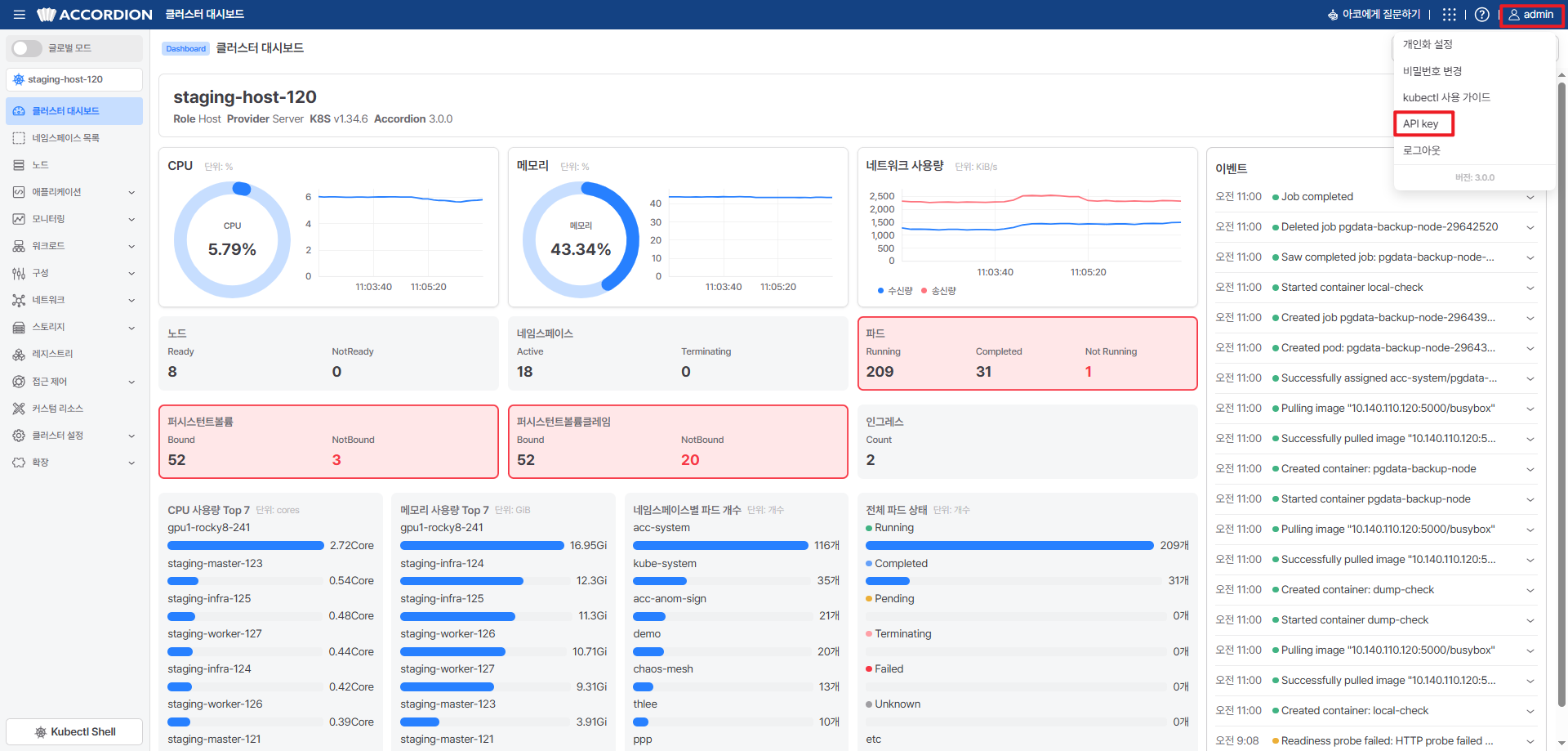This screenshot has width=1568, height=751.
Task: Click the Dashboard breadcrumb badge
Action: coord(185,48)
